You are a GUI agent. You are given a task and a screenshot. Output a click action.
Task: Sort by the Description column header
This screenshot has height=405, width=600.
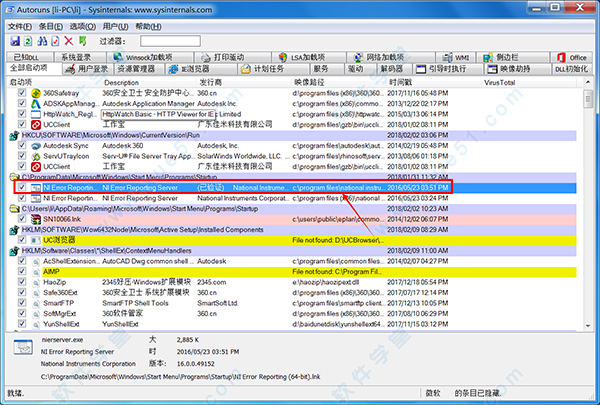[x=149, y=82]
